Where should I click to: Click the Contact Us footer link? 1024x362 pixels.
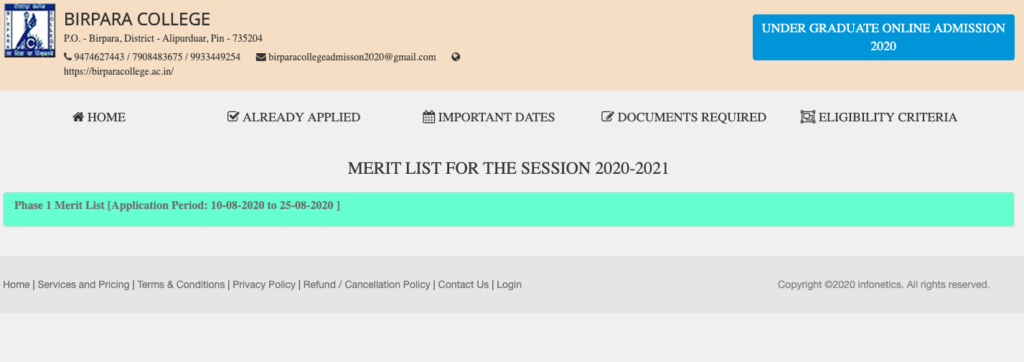(x=463, y=284)
